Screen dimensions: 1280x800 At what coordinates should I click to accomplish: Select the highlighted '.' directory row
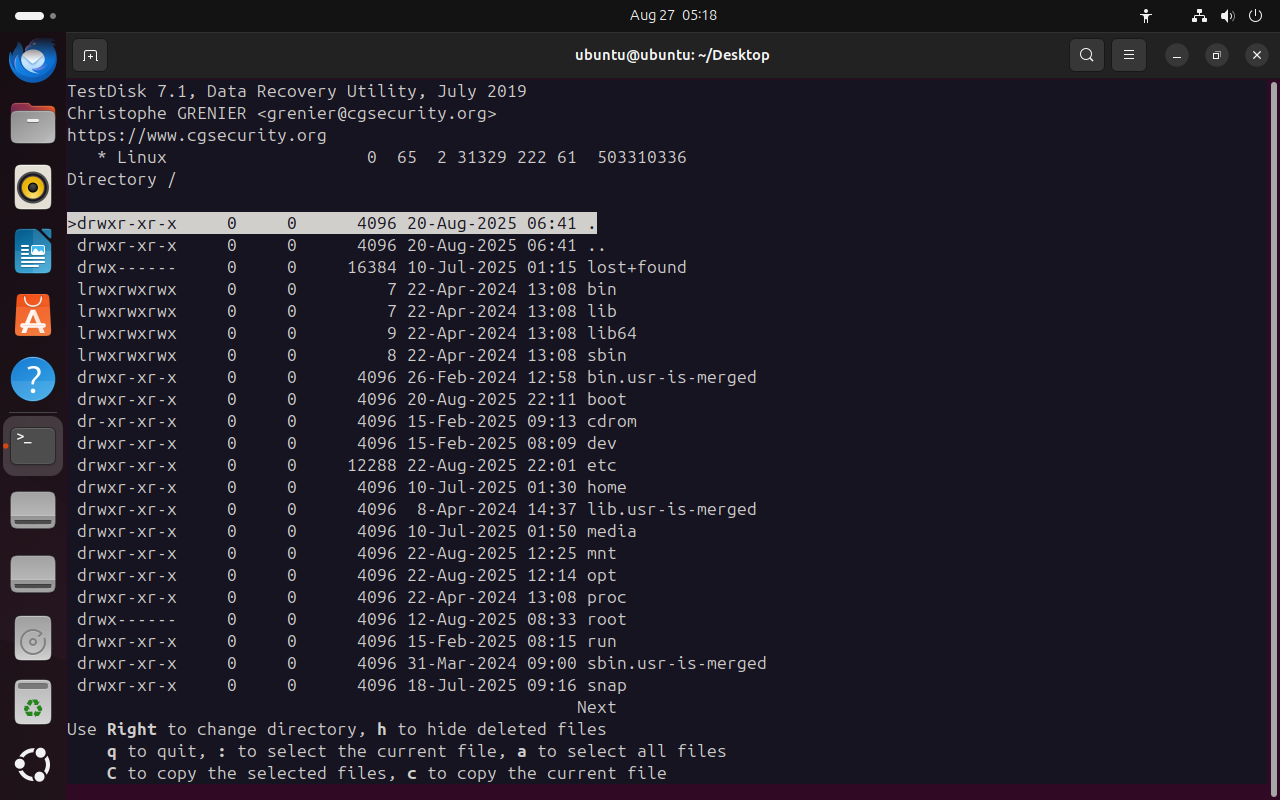pos(332,223)
